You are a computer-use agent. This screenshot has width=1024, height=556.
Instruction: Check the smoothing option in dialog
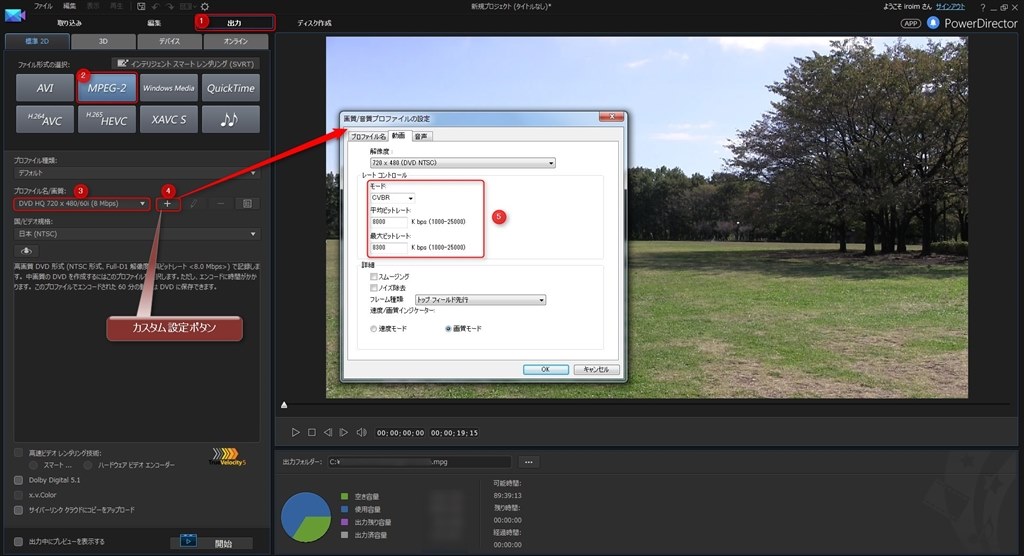coord(374,276)
